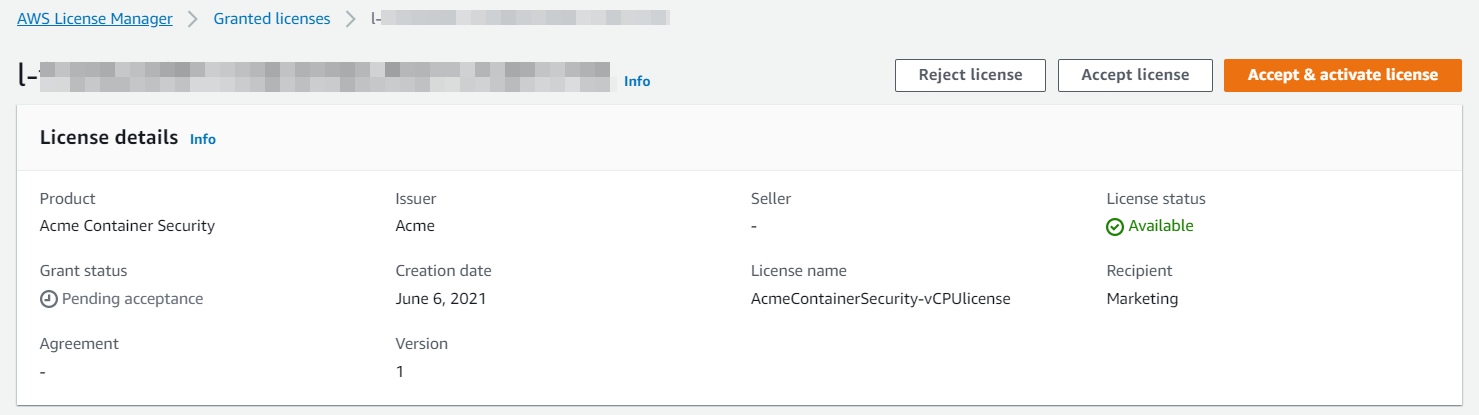Screen dimensions: 1479x415
Task: Click the License name label
Action: (799, 271)
